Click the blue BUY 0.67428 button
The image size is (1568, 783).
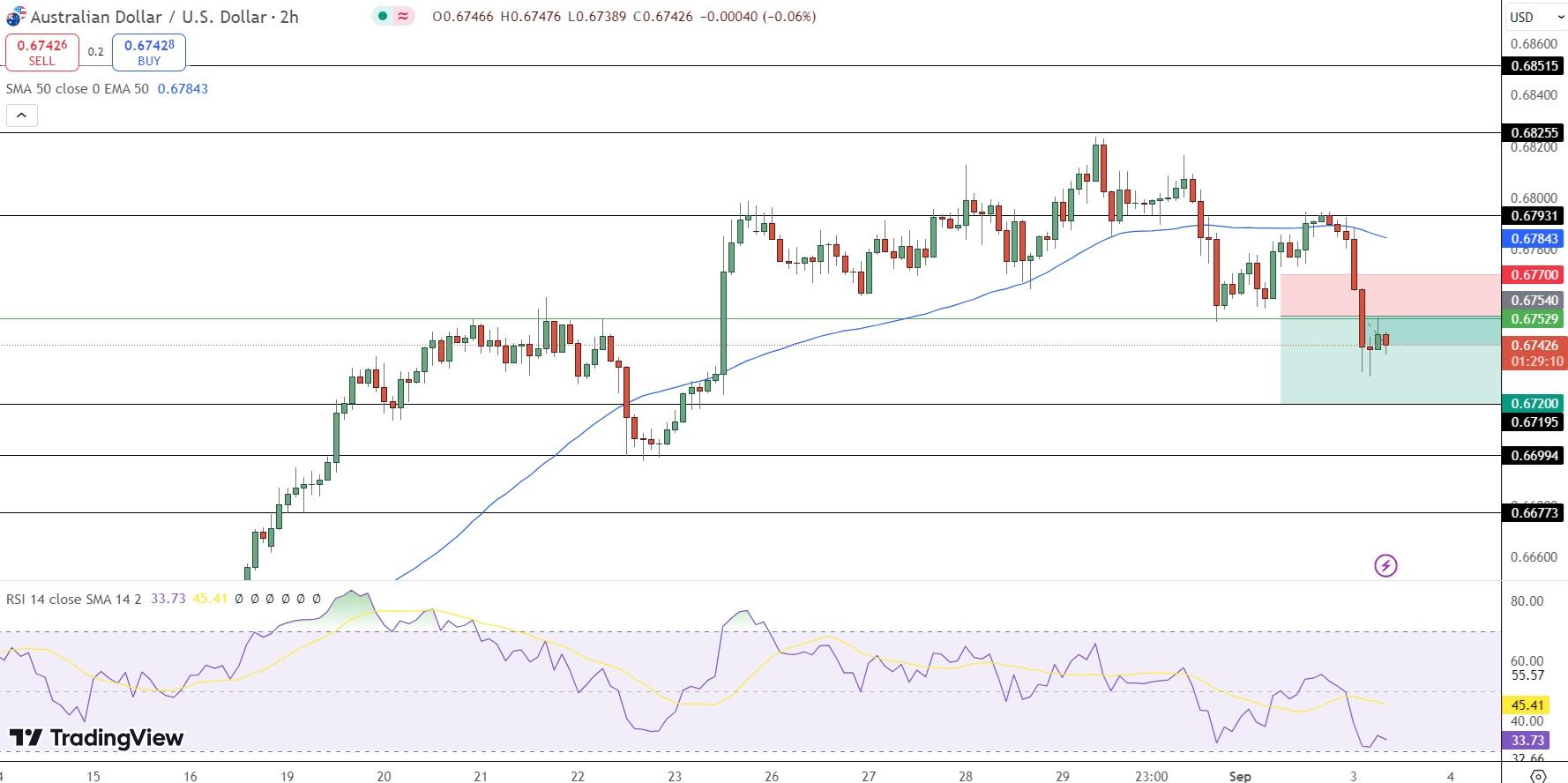point(149,52)
